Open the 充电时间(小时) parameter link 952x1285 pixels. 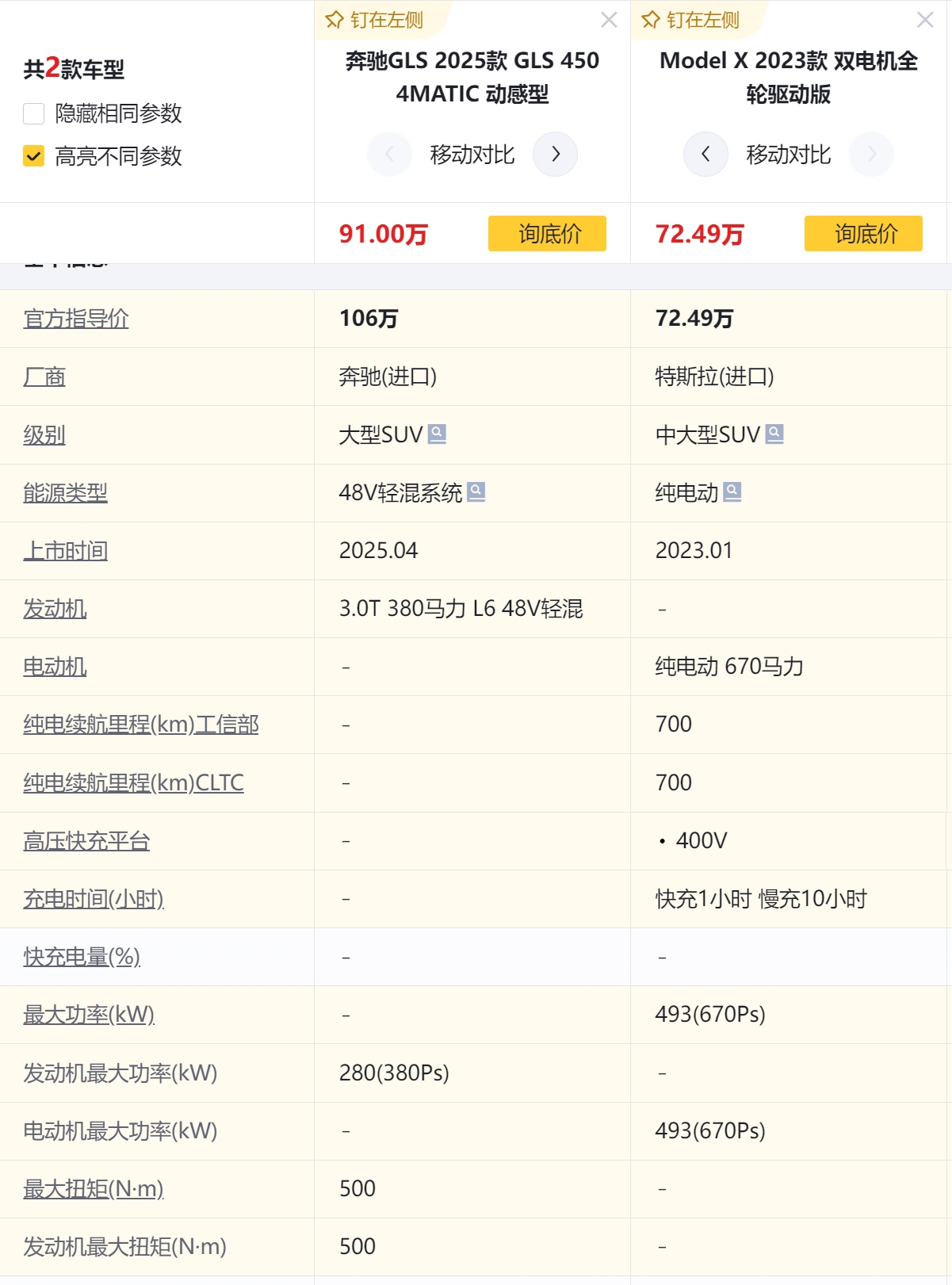click(x=94, y=899)
